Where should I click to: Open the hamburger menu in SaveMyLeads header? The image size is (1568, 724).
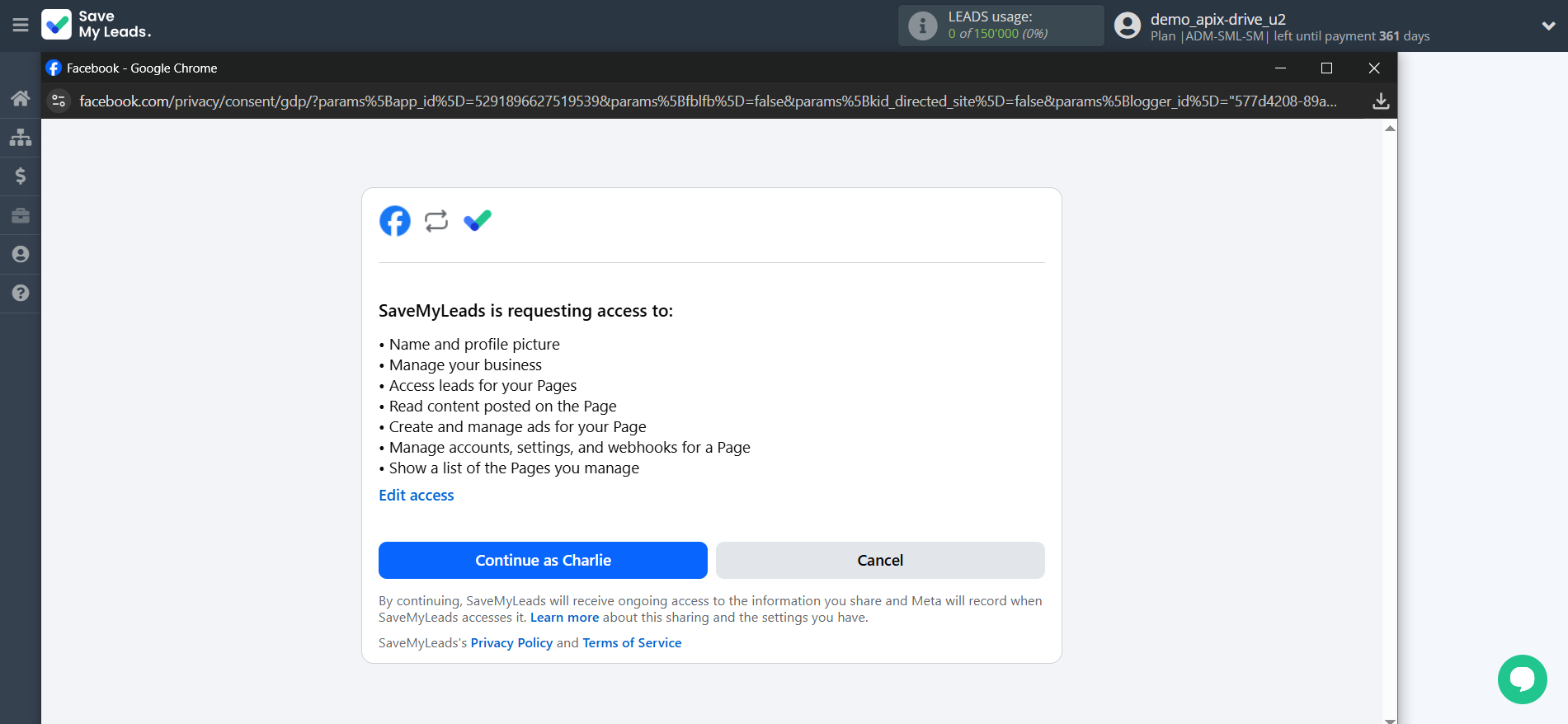[21, 25]
